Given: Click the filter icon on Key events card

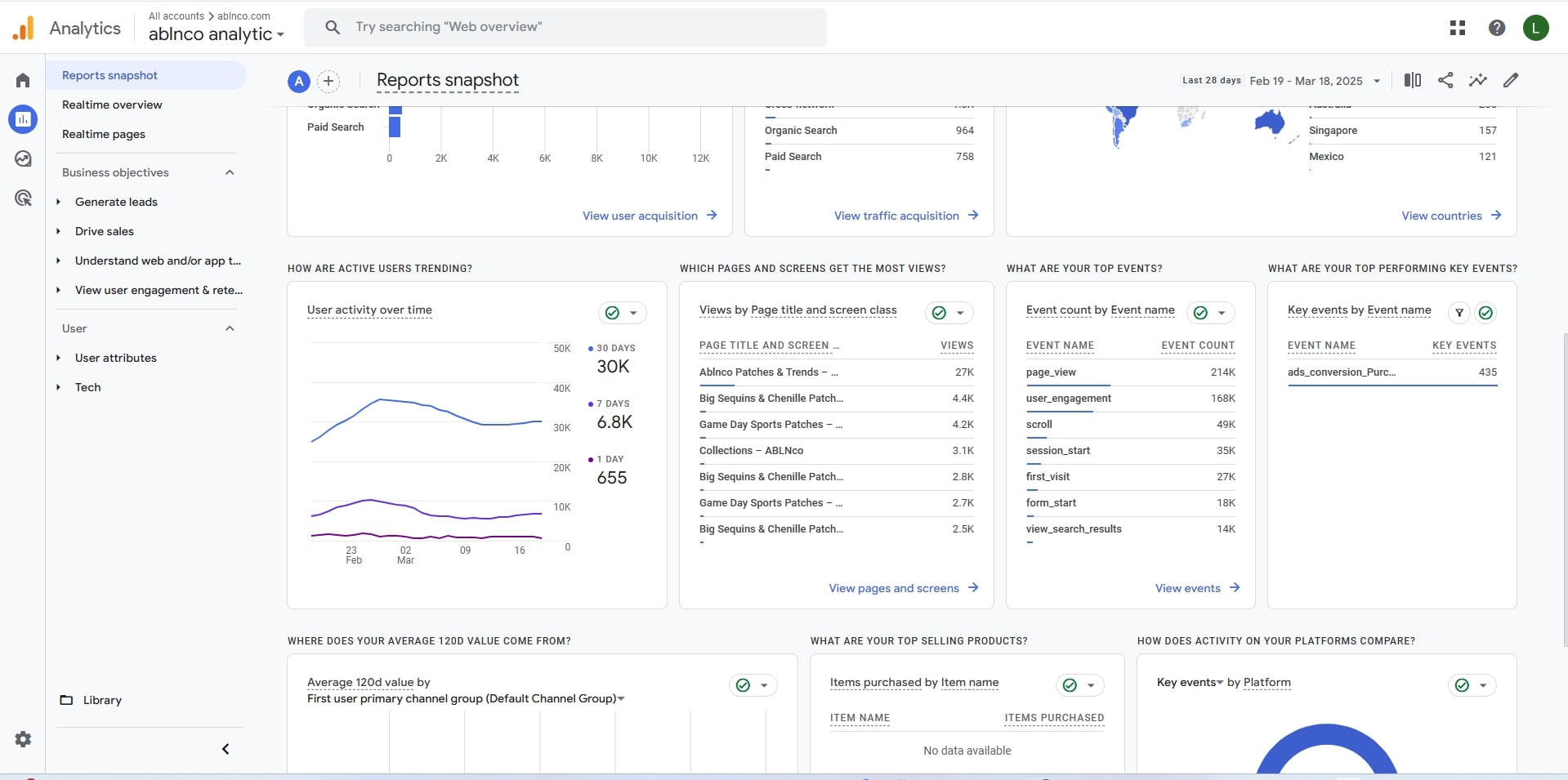Looking at the screenshot, I should coord(1459,313).
